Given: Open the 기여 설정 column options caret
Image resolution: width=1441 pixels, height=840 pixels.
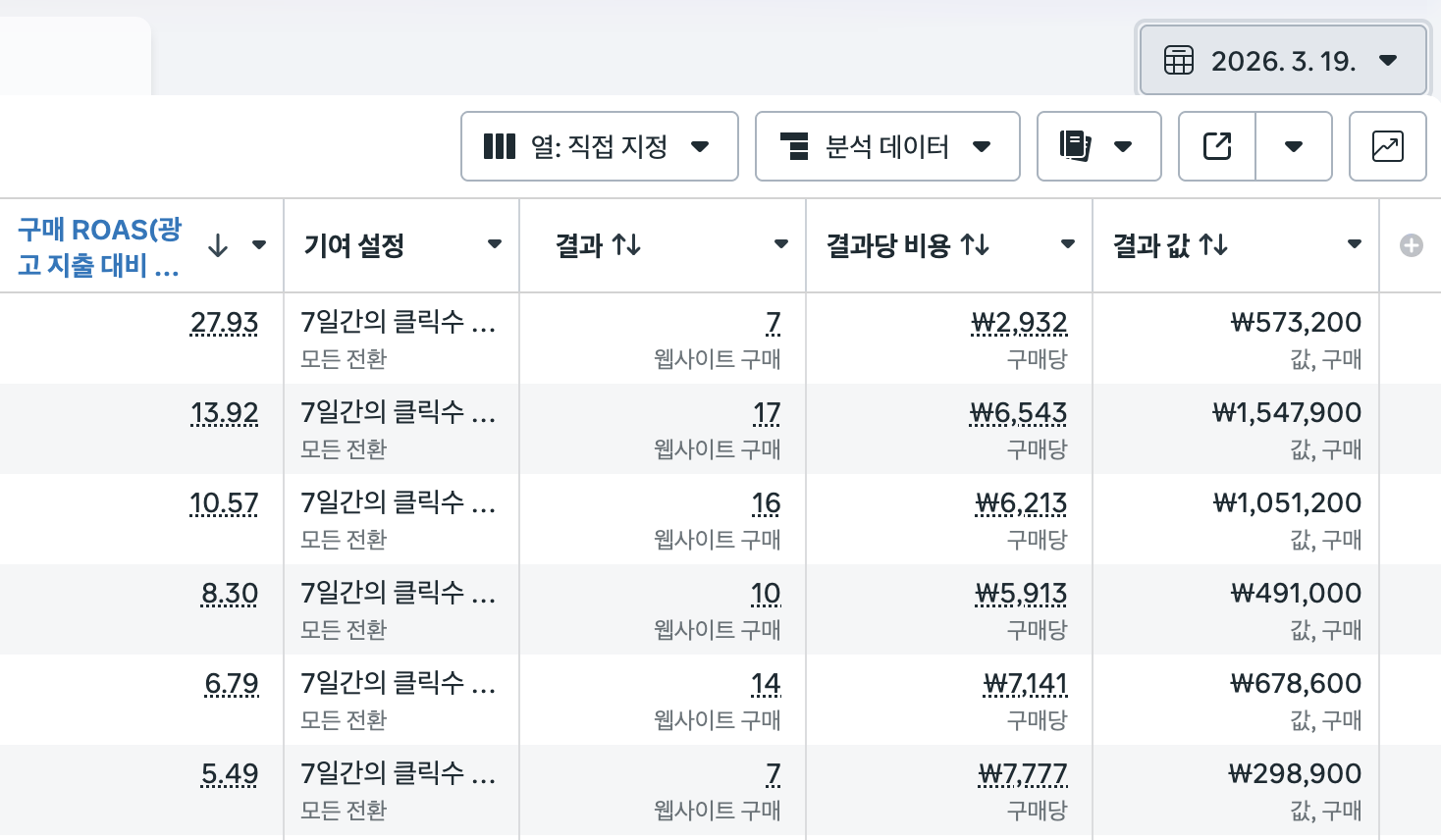Looking at the screenshot, I should point(495,244).
